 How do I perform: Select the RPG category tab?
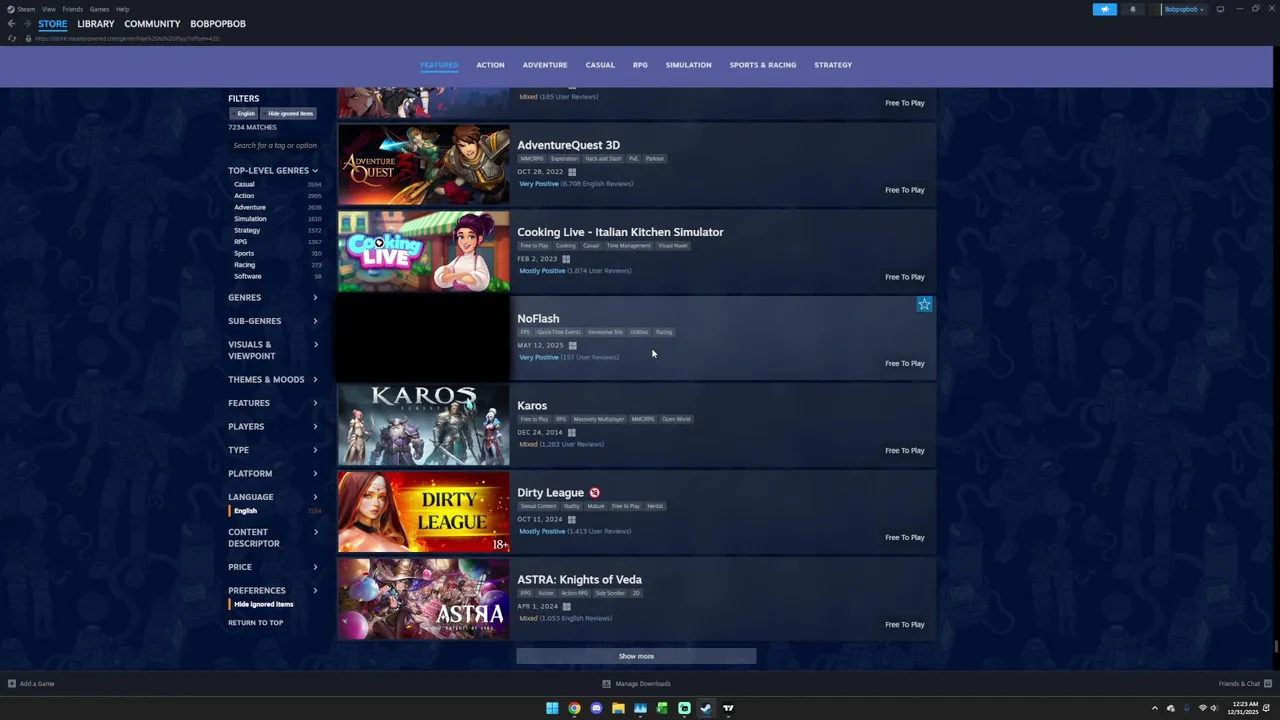pyautogui.click(x=640, y=65)
